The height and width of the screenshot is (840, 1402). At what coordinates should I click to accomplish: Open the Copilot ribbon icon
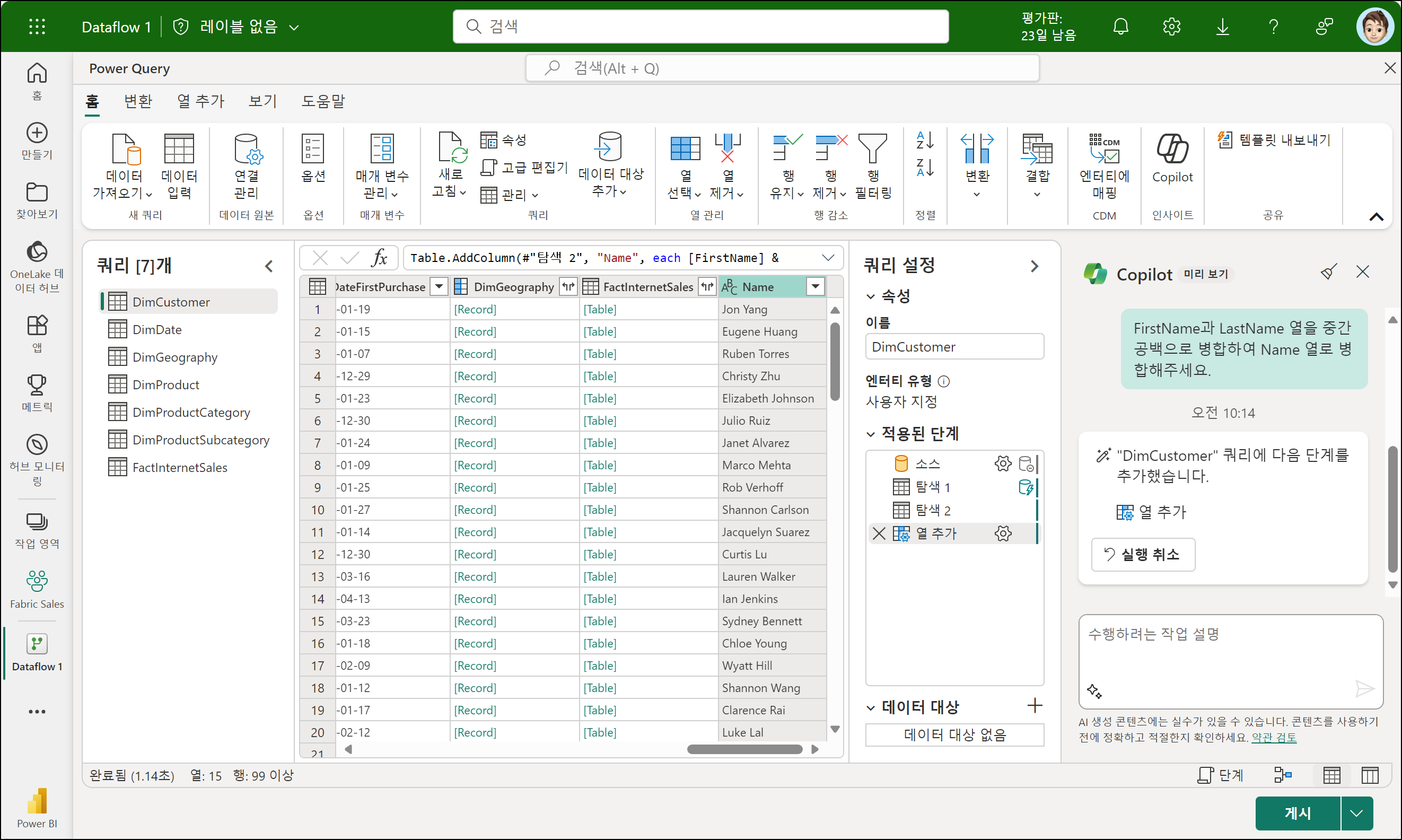[x=1172, y=150]
